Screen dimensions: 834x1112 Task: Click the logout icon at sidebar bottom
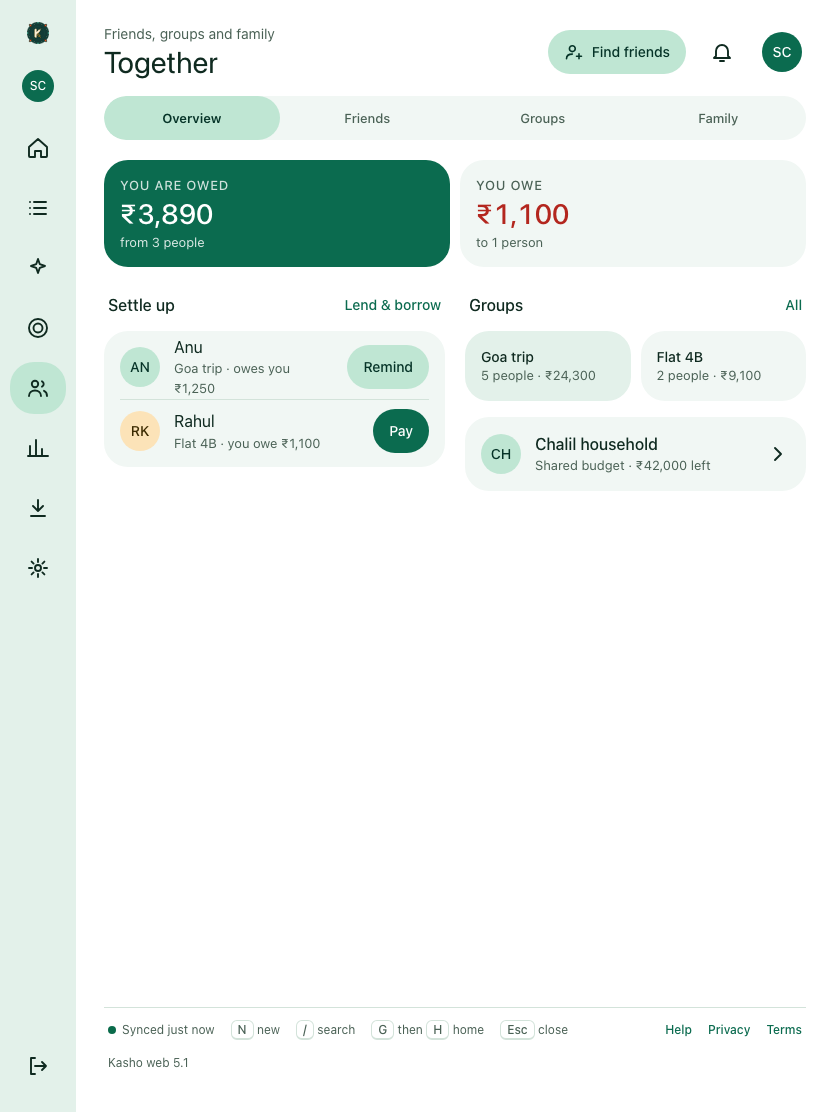coord(38,1066)
